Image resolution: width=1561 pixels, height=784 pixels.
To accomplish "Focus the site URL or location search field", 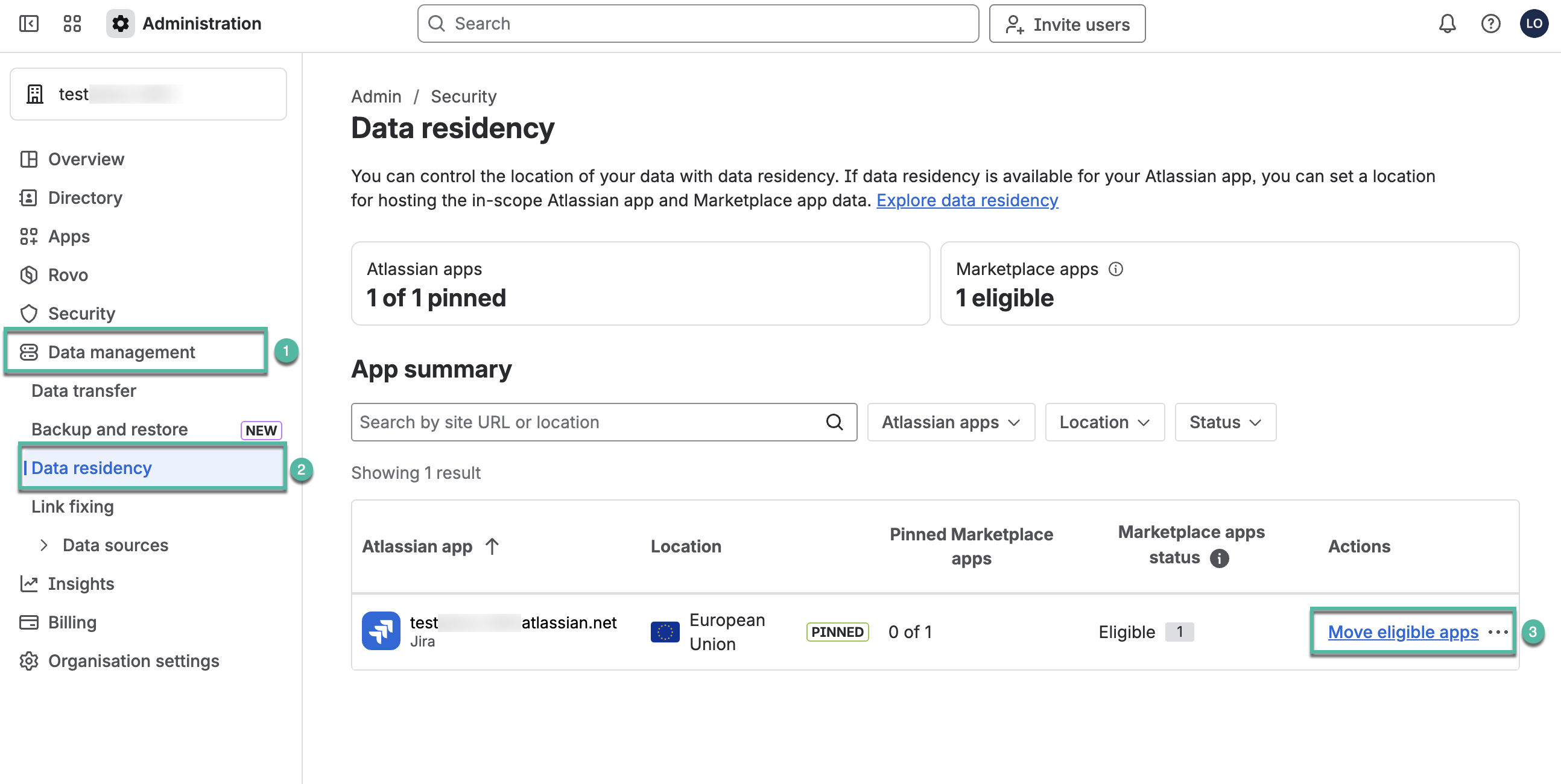I will [604, 422].
